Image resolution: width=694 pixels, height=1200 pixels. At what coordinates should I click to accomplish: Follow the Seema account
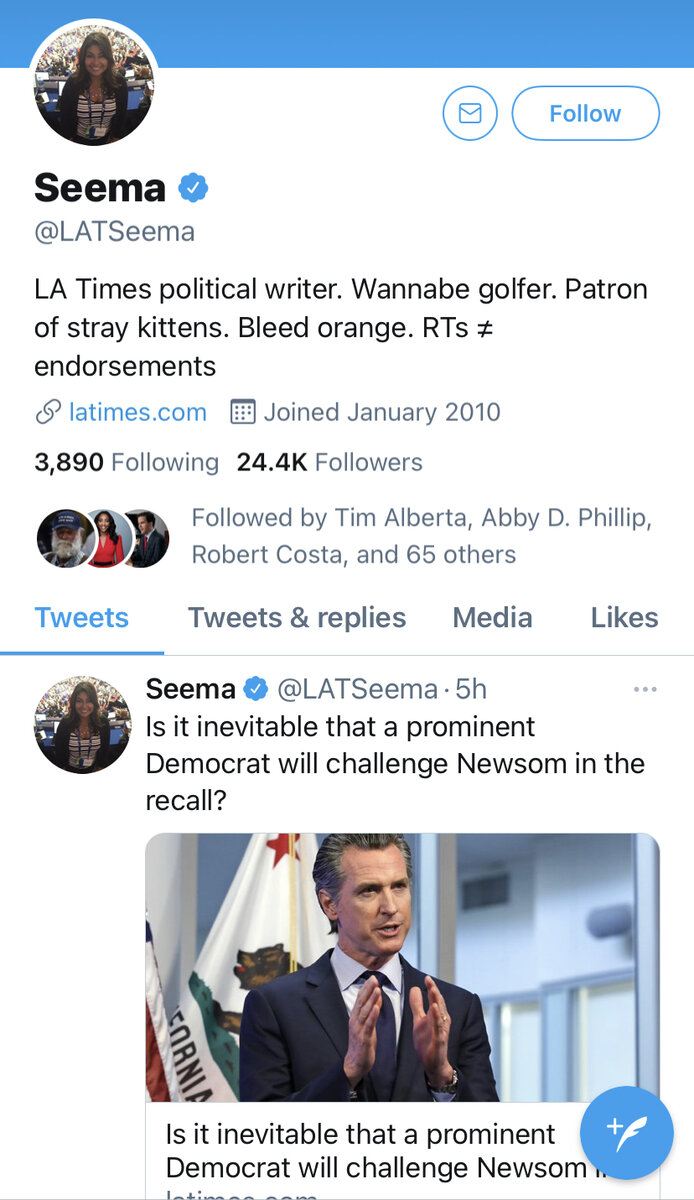(x=585, y=114)
